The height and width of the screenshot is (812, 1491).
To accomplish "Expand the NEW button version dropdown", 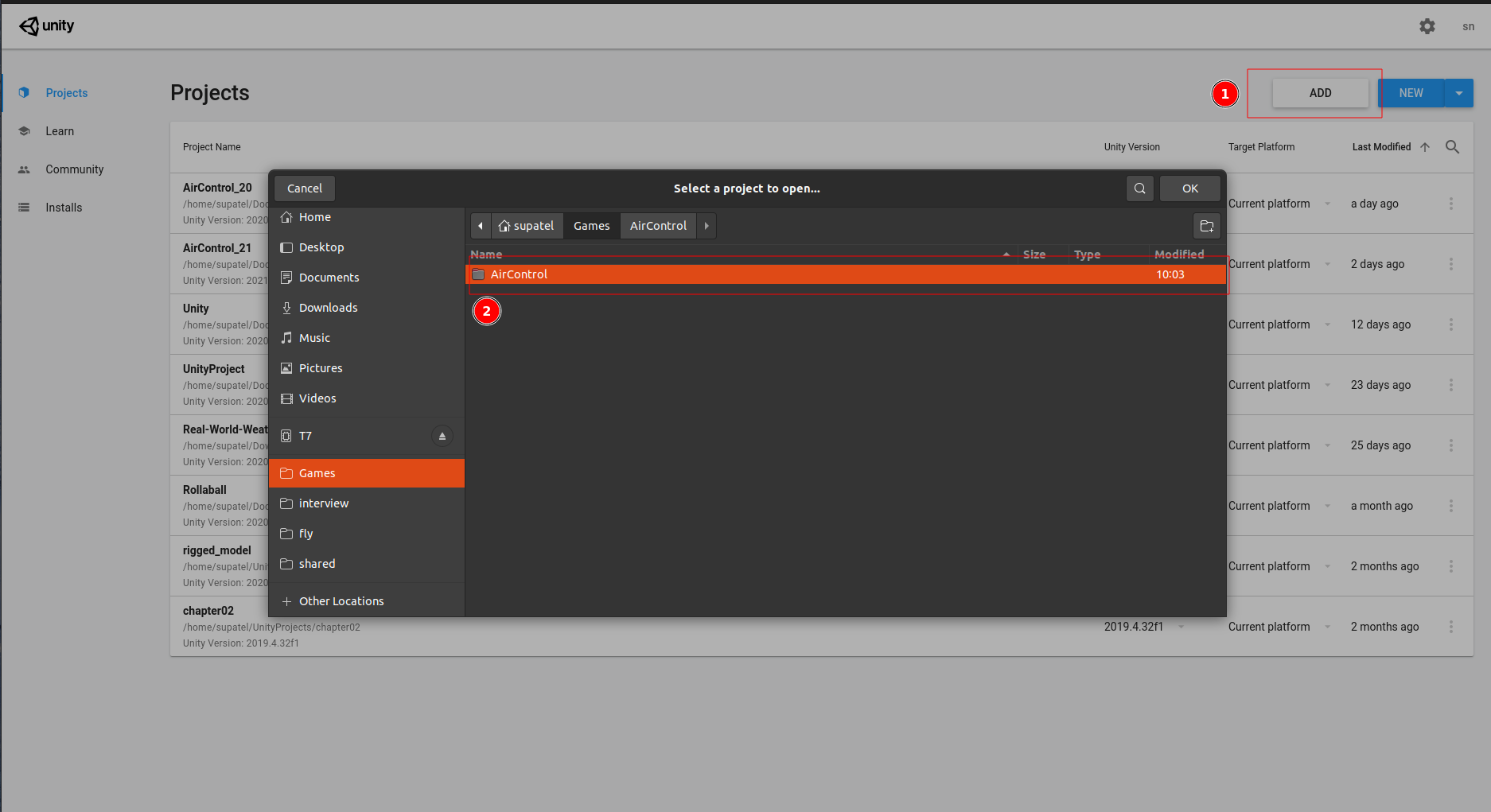I will (x=1459, y=93).
